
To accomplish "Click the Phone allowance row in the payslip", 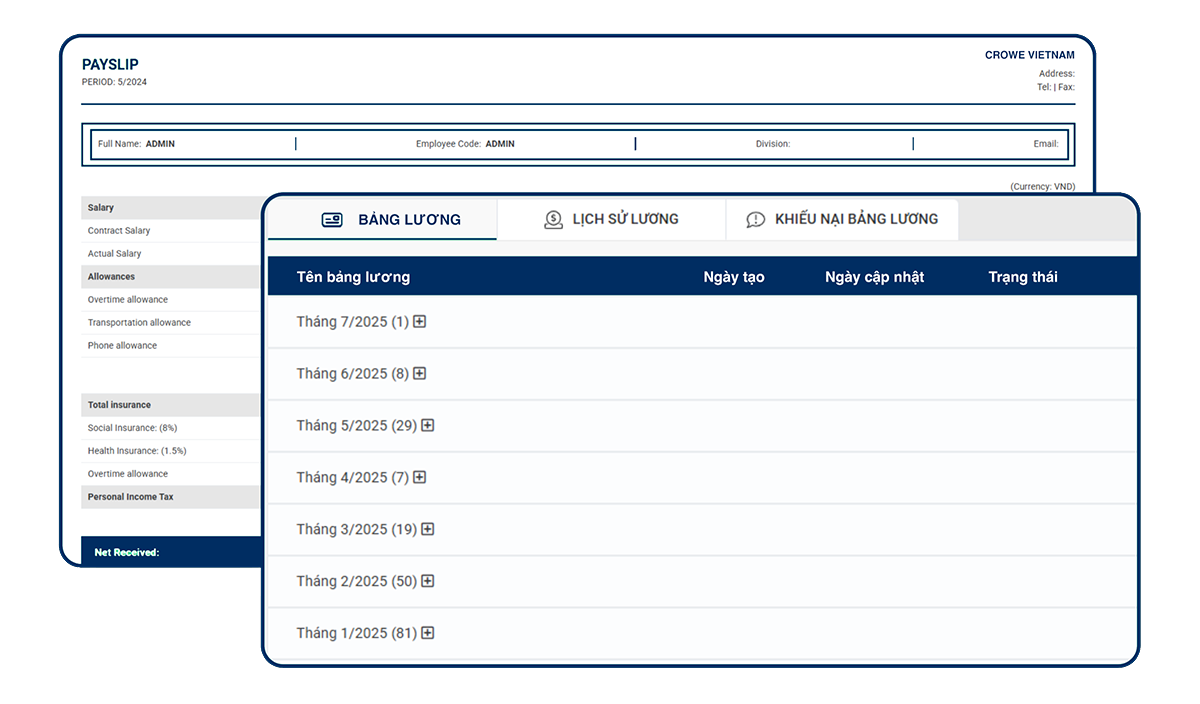I will pyautogui.click(x=170, y=346).
